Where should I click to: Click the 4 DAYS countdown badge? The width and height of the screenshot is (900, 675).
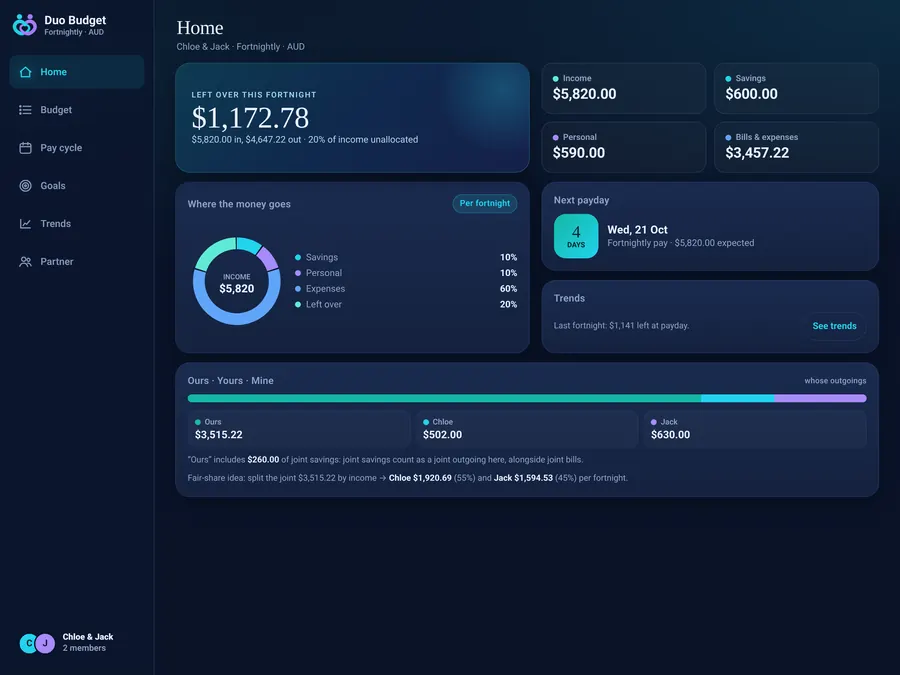click(x=576, y=236)
